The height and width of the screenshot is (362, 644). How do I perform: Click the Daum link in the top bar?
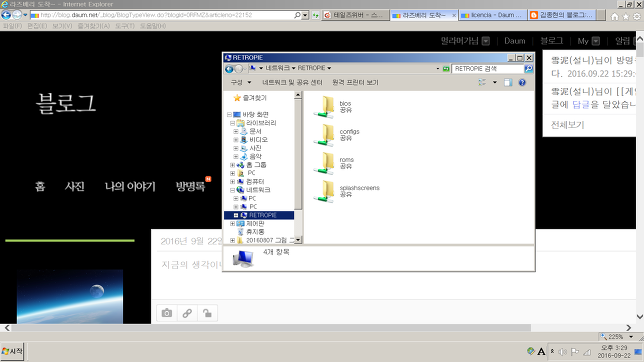pyautogui.click(x=515, y=41)
